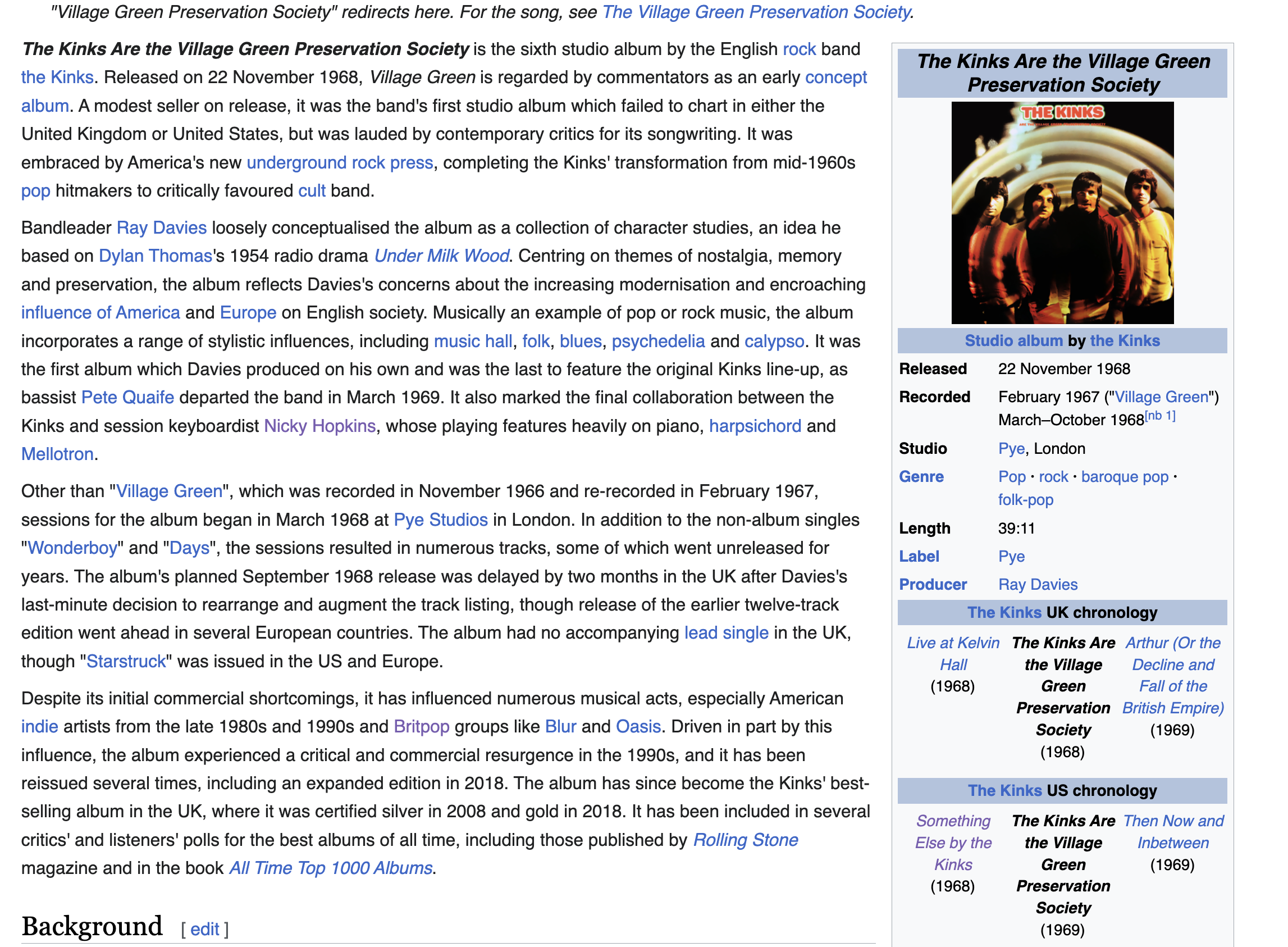Open the Mellotron link
The image size is (1288, 947).
point(57,454)
